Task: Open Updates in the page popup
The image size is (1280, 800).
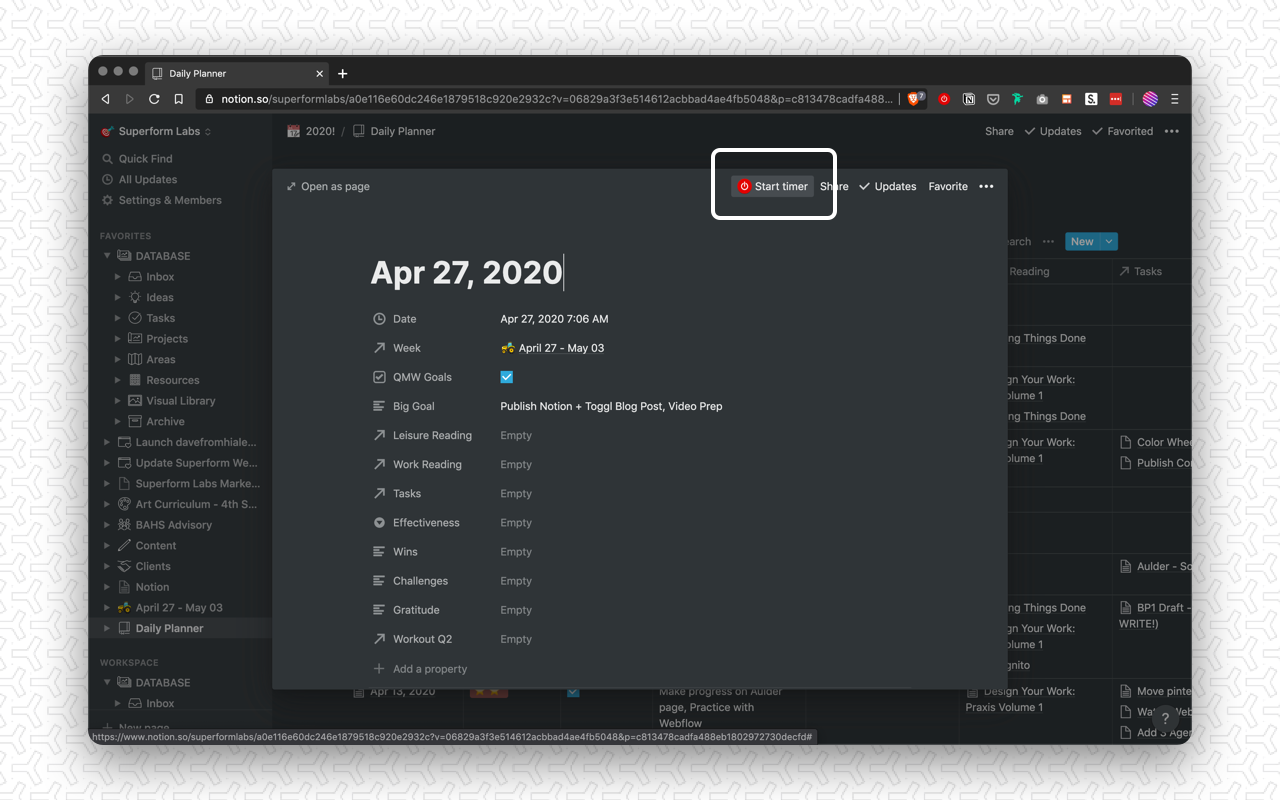Action: (x=887, y=186)
